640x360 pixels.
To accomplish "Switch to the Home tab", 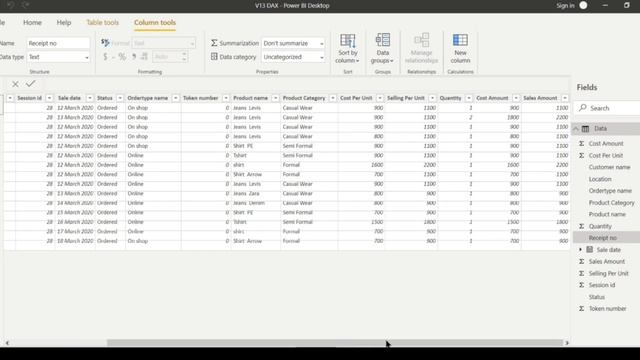I will 32,22.
